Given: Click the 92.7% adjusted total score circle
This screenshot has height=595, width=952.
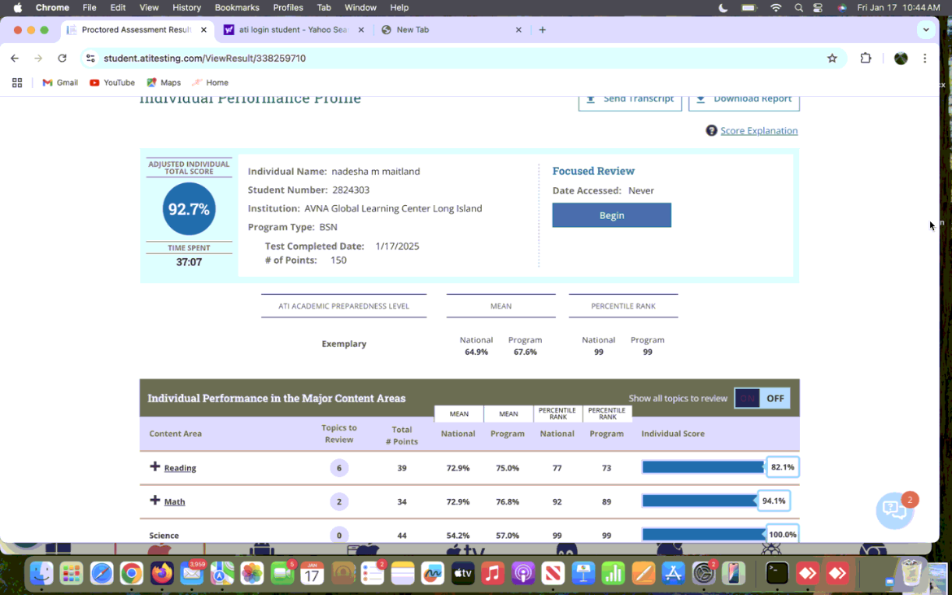Looking at the screenshot, I should click(x=189, y=209).
